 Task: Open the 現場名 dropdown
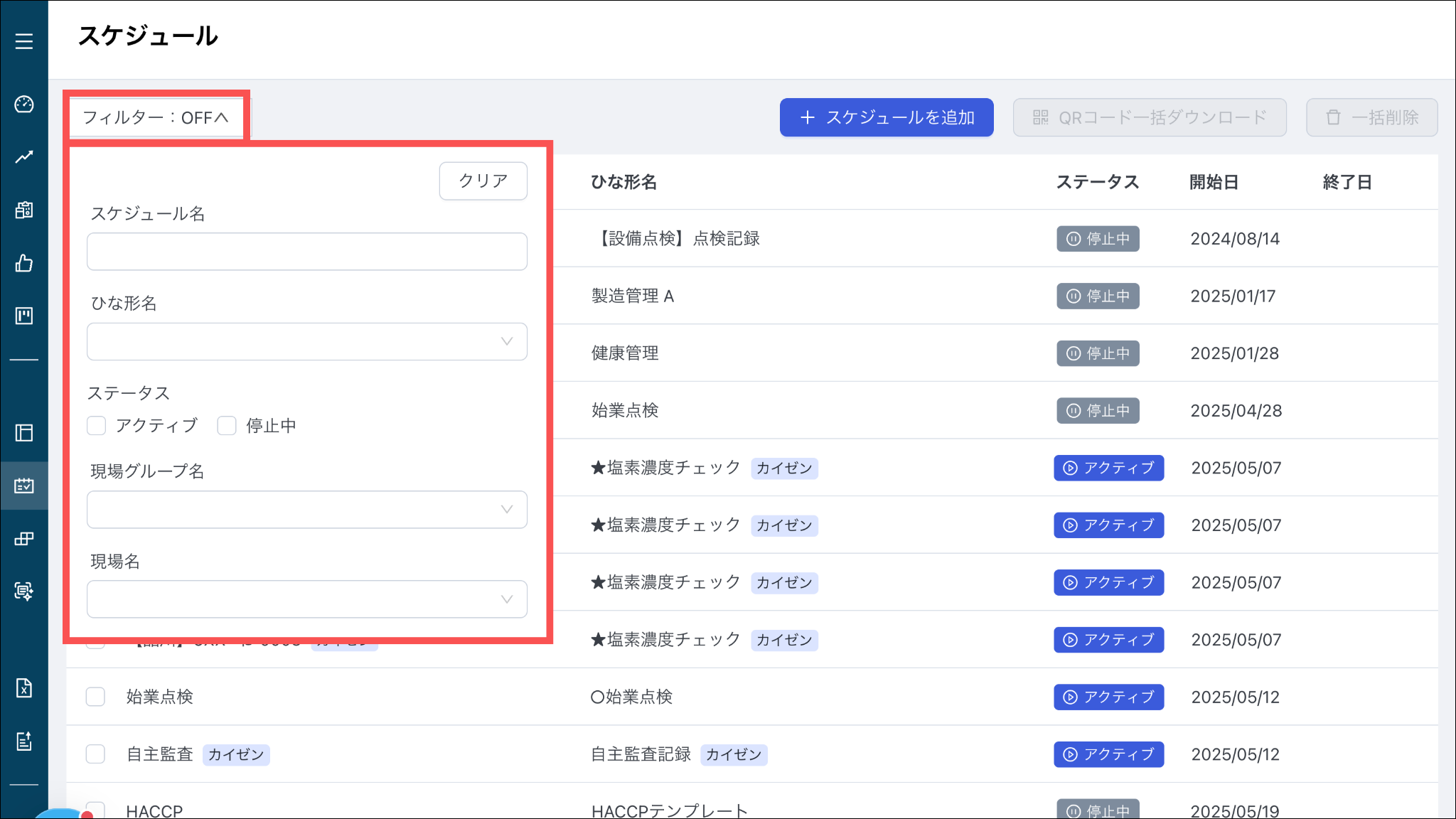306,599
